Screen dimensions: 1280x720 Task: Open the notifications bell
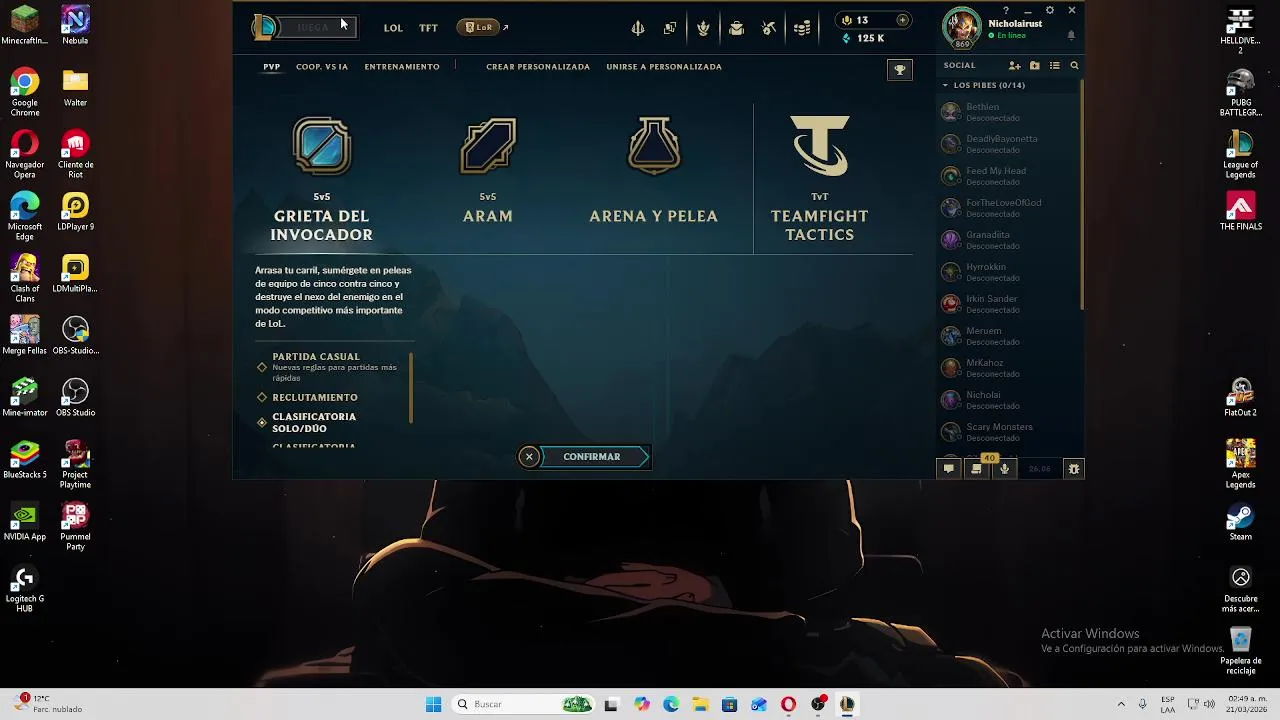coord(1071,35)
